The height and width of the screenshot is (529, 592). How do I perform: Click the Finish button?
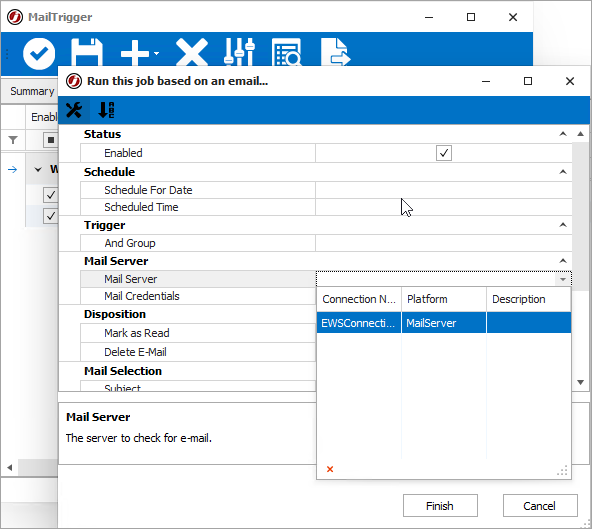pyautogui.click(x=440, y=506)
